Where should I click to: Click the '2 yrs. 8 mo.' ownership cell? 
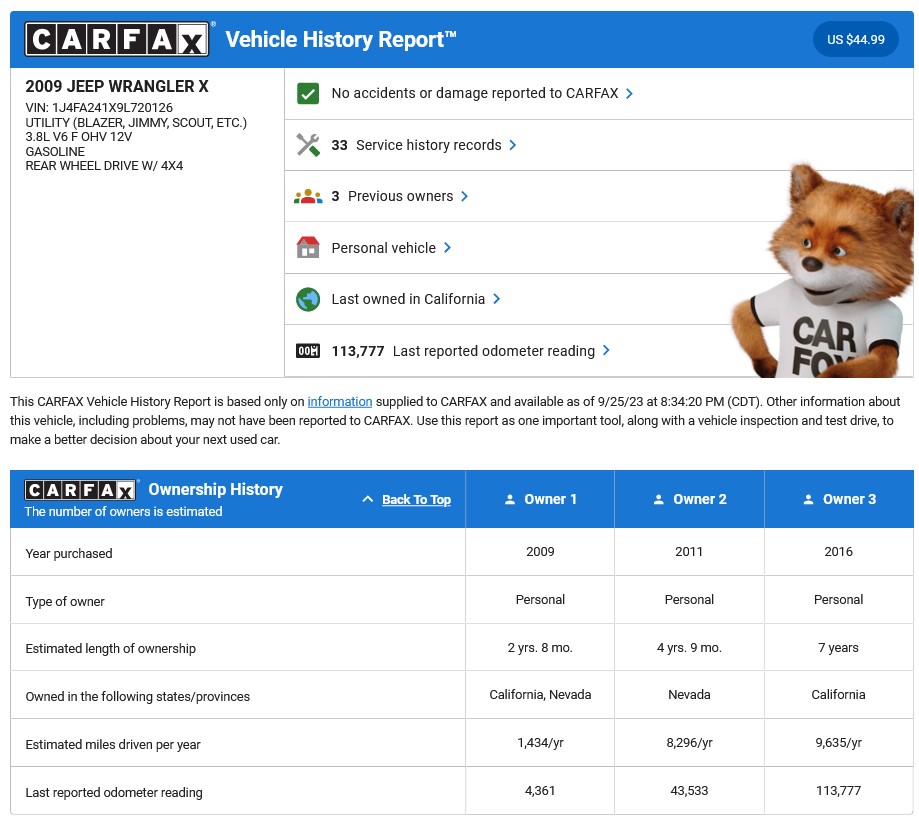click(540, 648)
